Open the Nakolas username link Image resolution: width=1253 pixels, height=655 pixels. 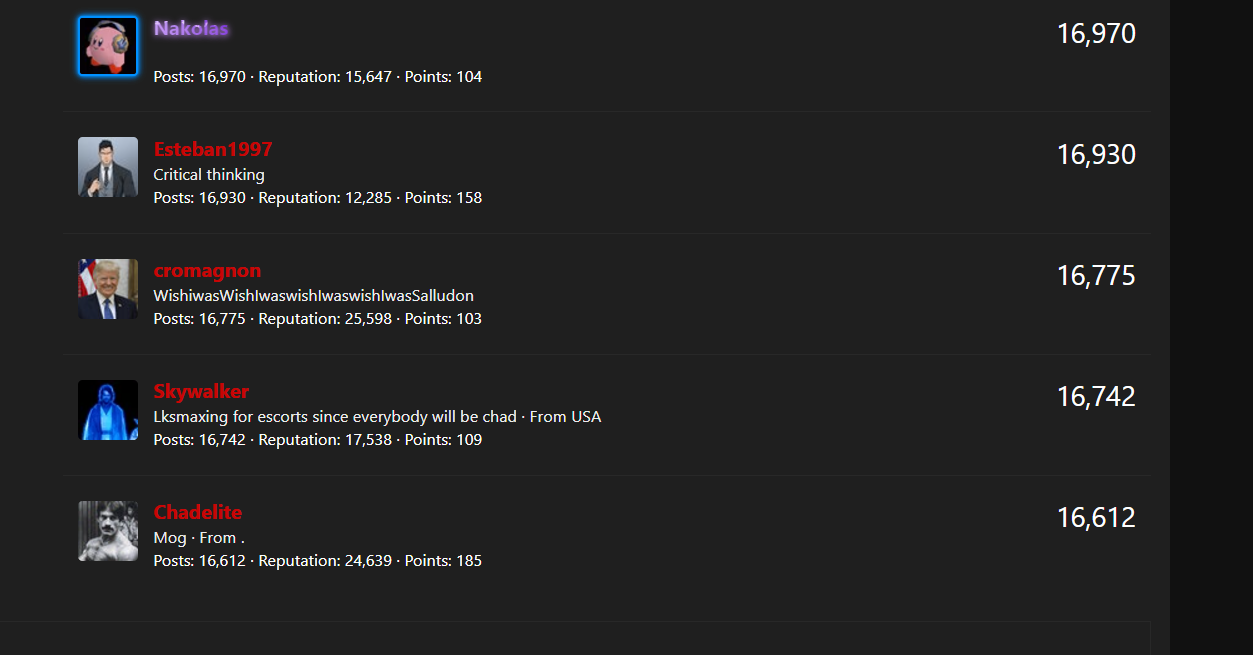pos(191,28)
